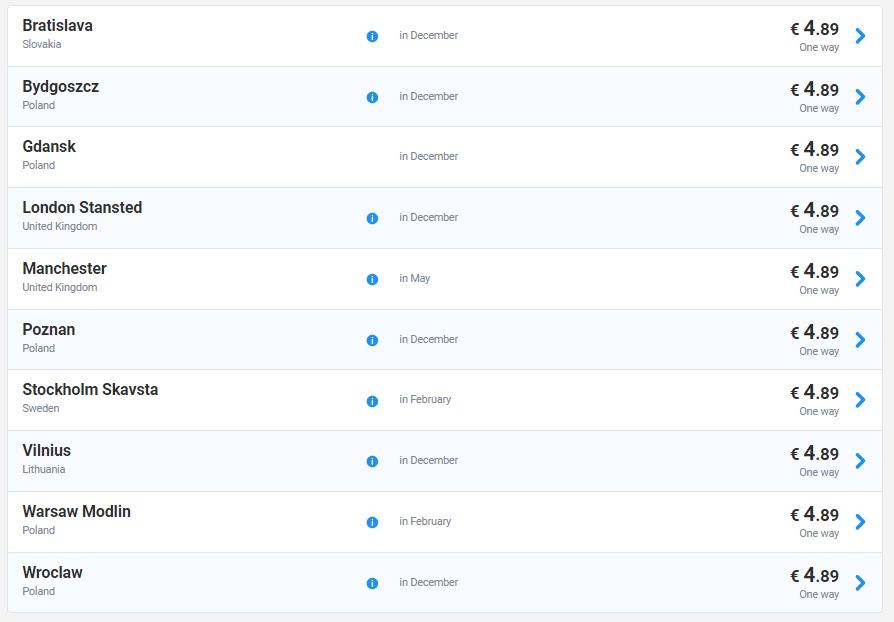894x622 pixels.
Task: Click info icon beside Stockholm Skavsta
Action: click(x=372, y=401)
